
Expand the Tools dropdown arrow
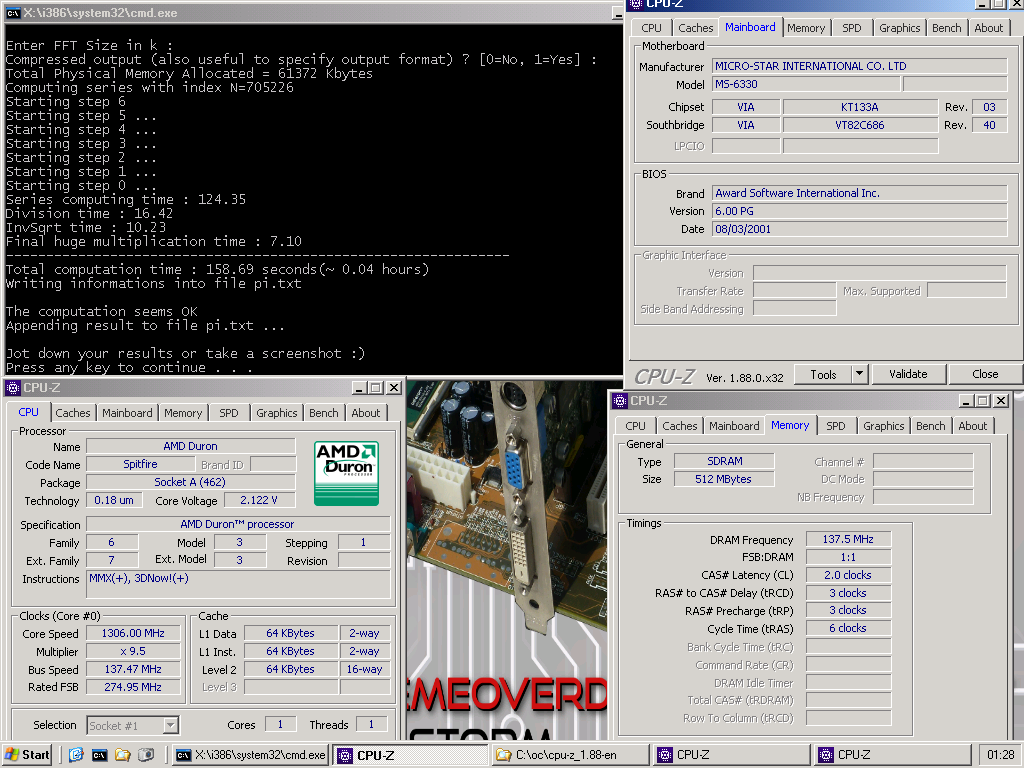pyautogui.click(x=859, y=374)
